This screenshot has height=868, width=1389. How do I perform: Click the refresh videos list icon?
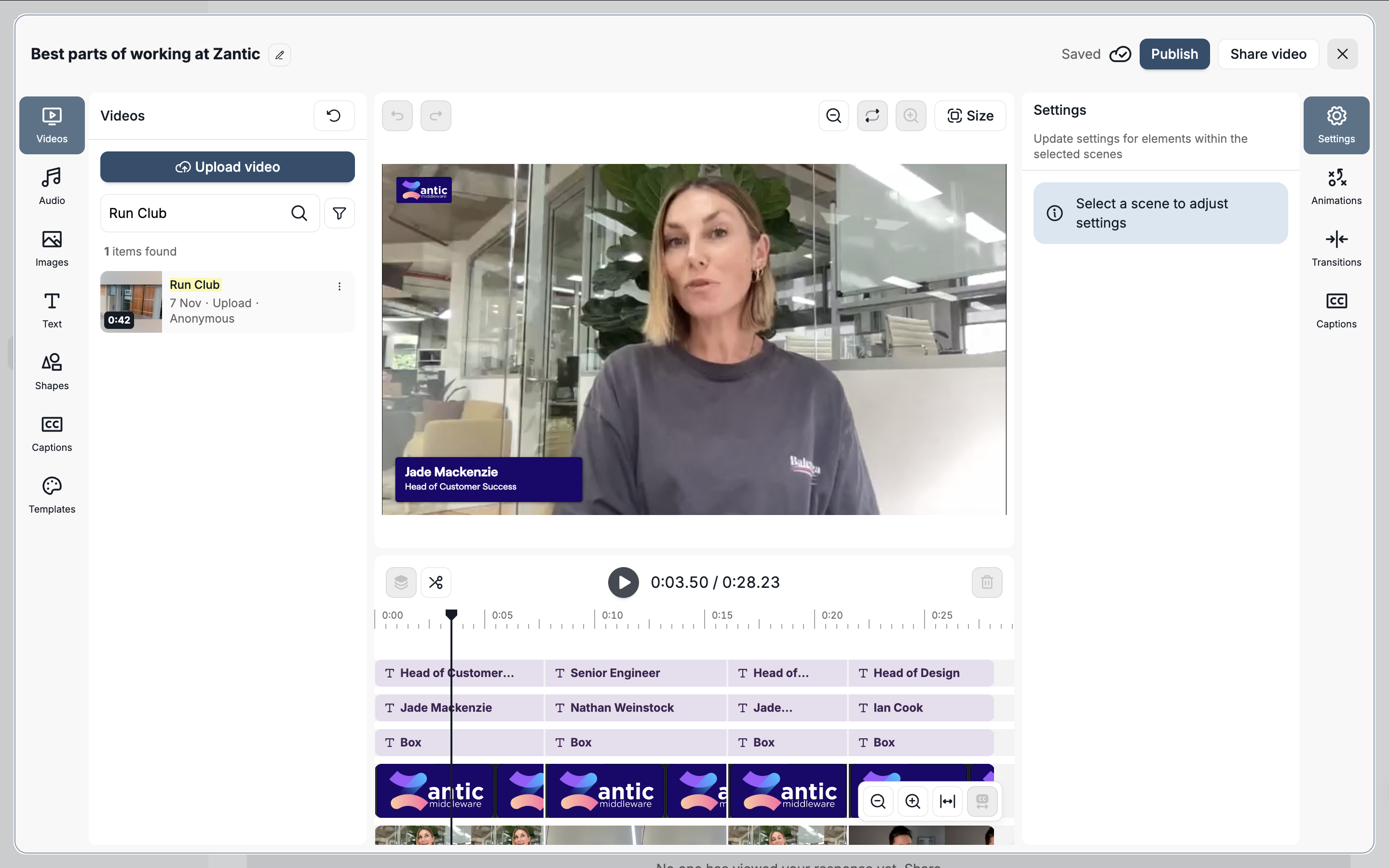(x=333, y=115)
